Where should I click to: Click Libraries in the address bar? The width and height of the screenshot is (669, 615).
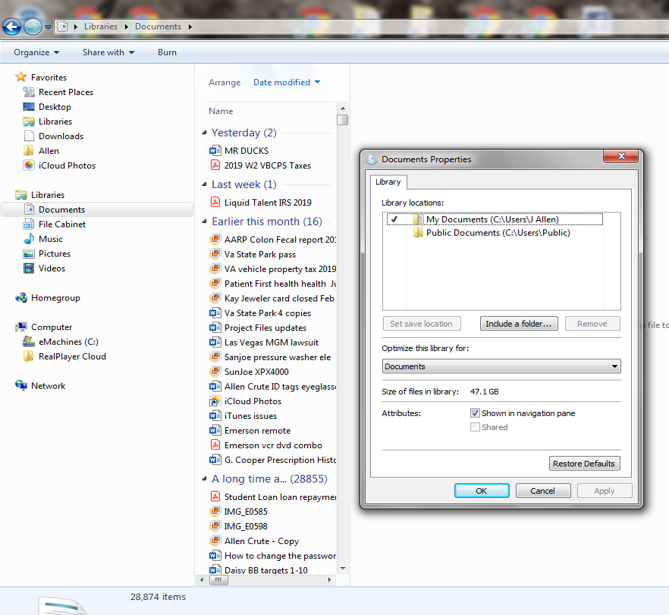pyautogui.click(x=101, y=26)
